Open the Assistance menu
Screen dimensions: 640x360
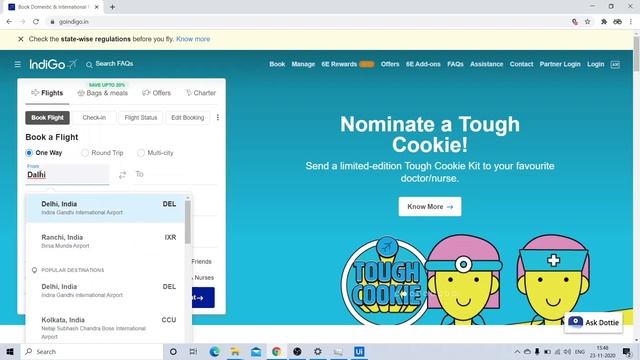point(487,64)
